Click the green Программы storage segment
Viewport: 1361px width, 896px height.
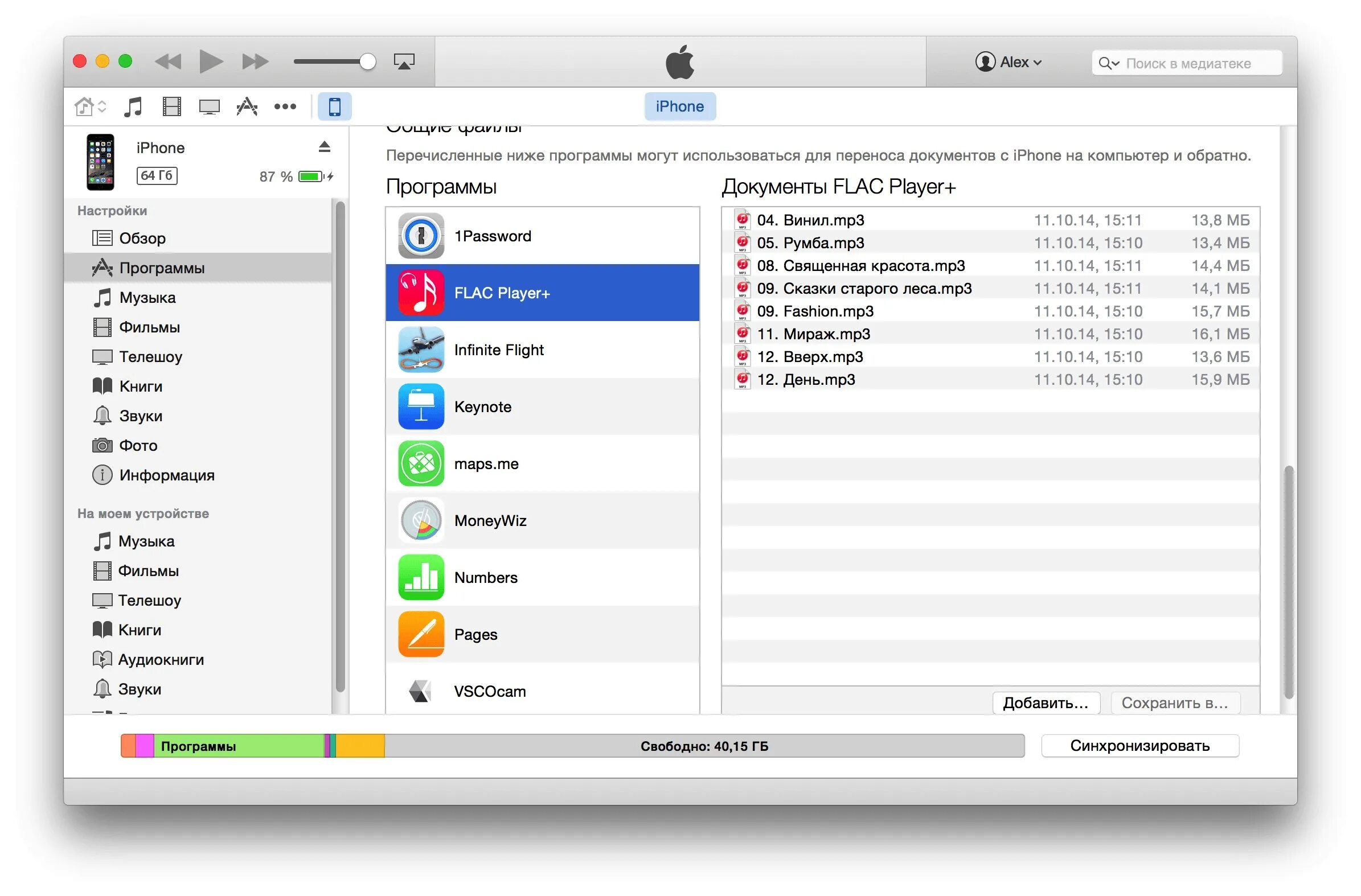coord(239,746)
